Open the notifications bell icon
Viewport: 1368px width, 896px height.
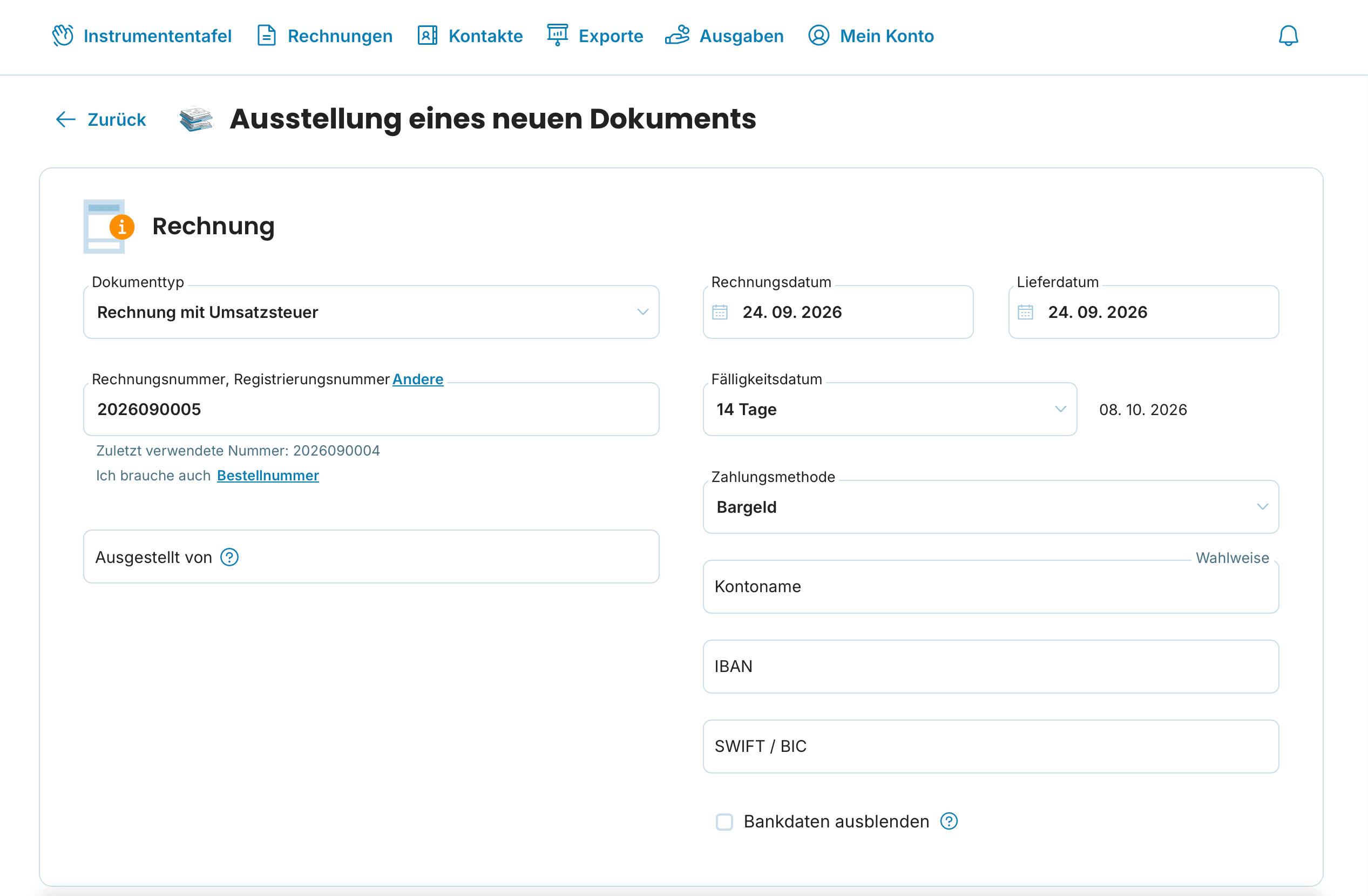[x=1288, y=36]
